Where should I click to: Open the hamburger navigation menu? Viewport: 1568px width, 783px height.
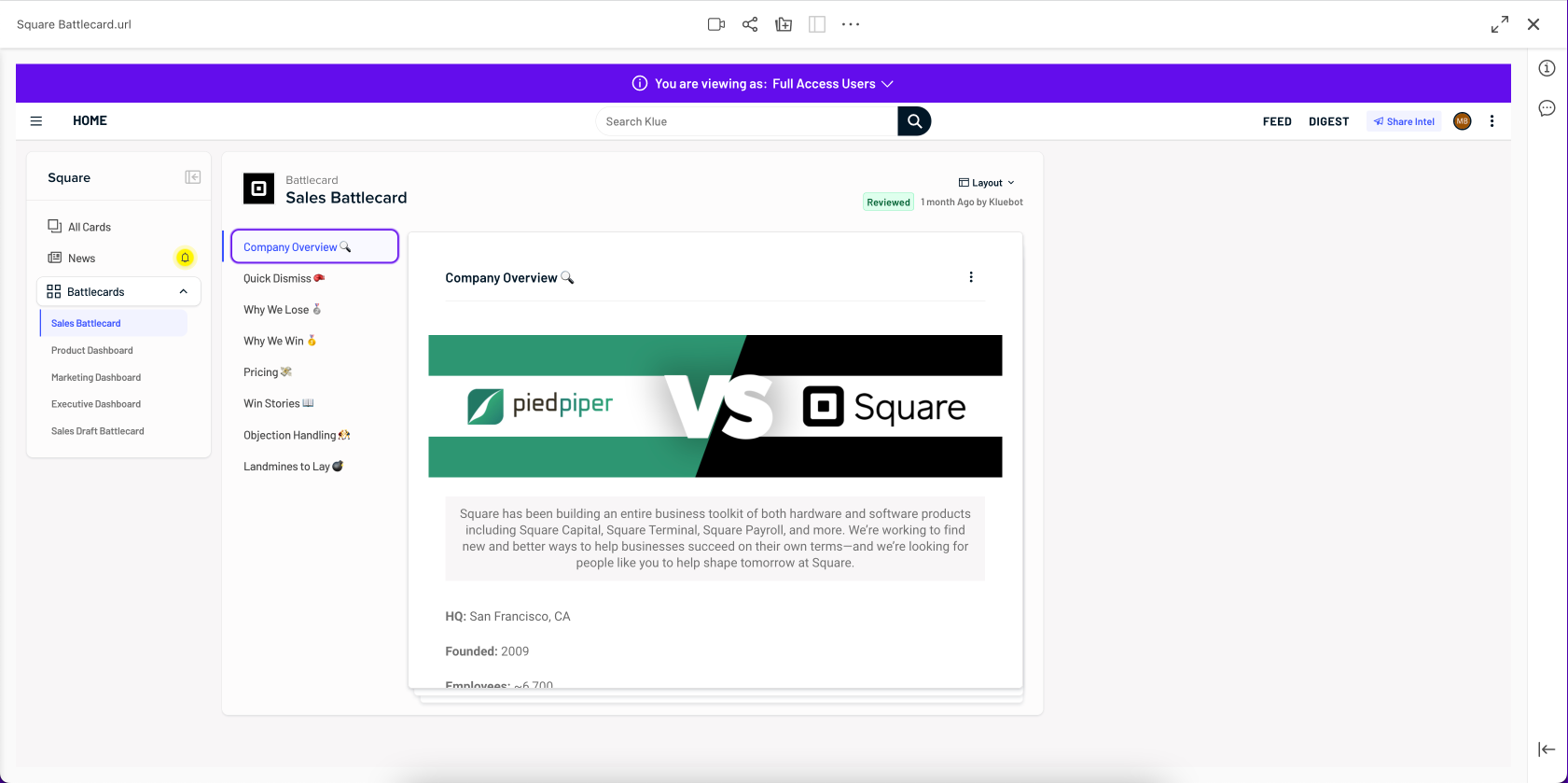click(x=36, y=121)
